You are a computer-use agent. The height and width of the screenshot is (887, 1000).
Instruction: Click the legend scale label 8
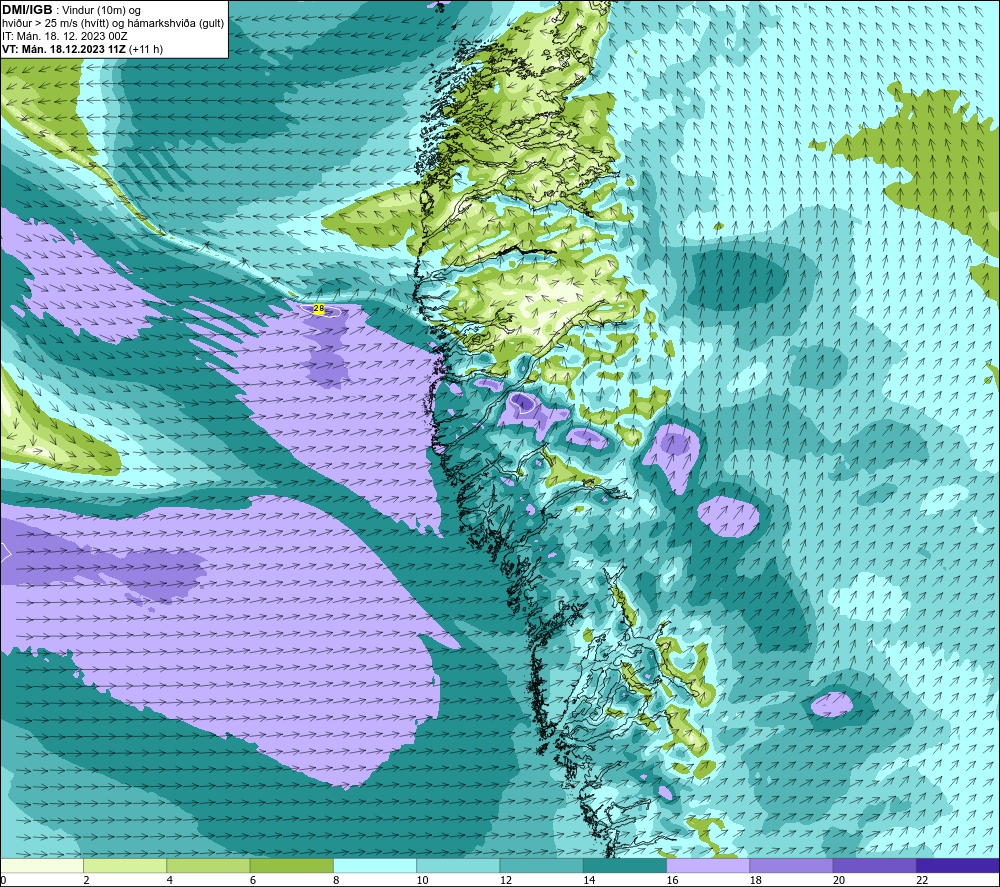coord(336,880)
